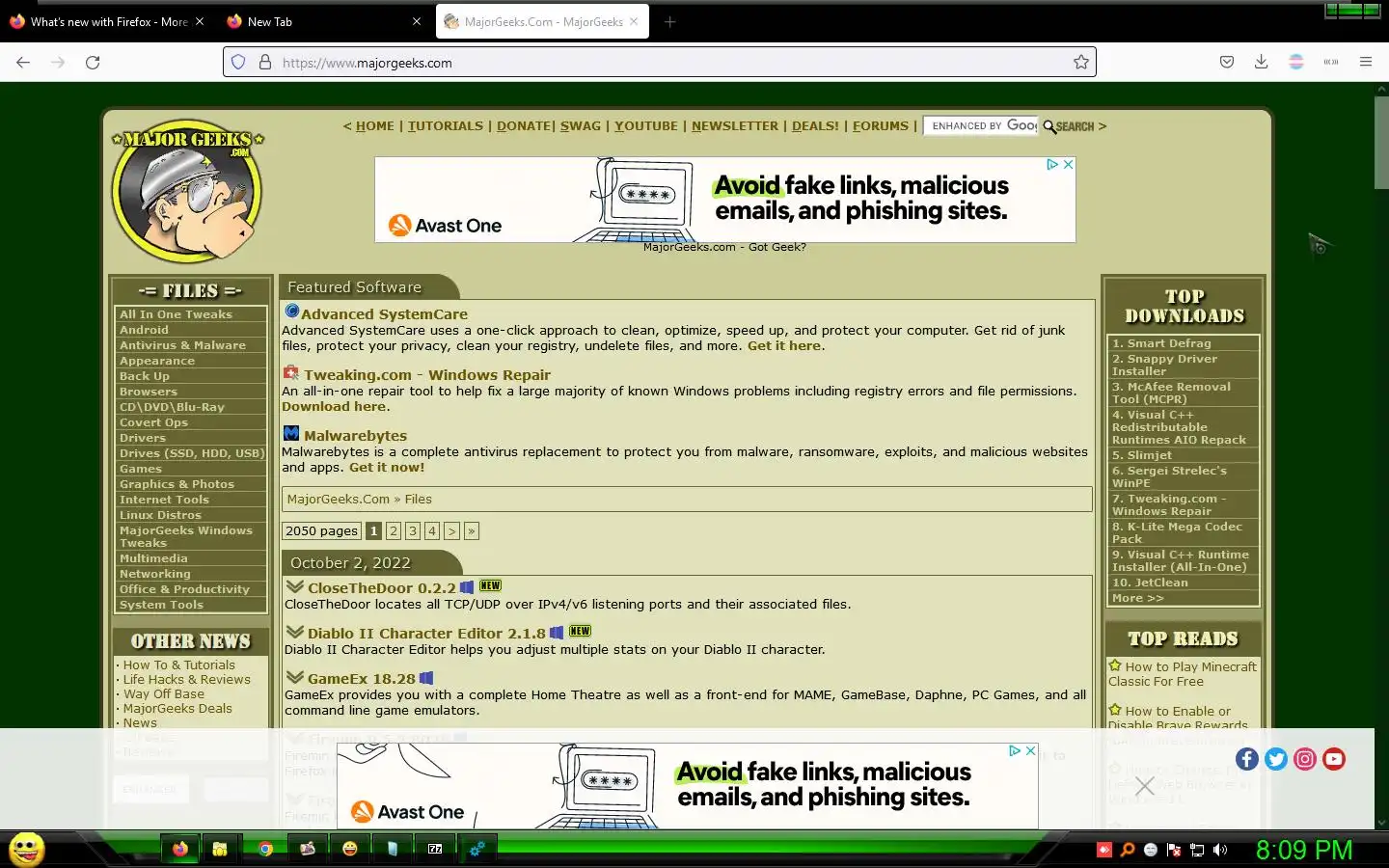1389x868 pixels.
Task: Open the Save to Pocket button
Action: (x=1227, y=62)
